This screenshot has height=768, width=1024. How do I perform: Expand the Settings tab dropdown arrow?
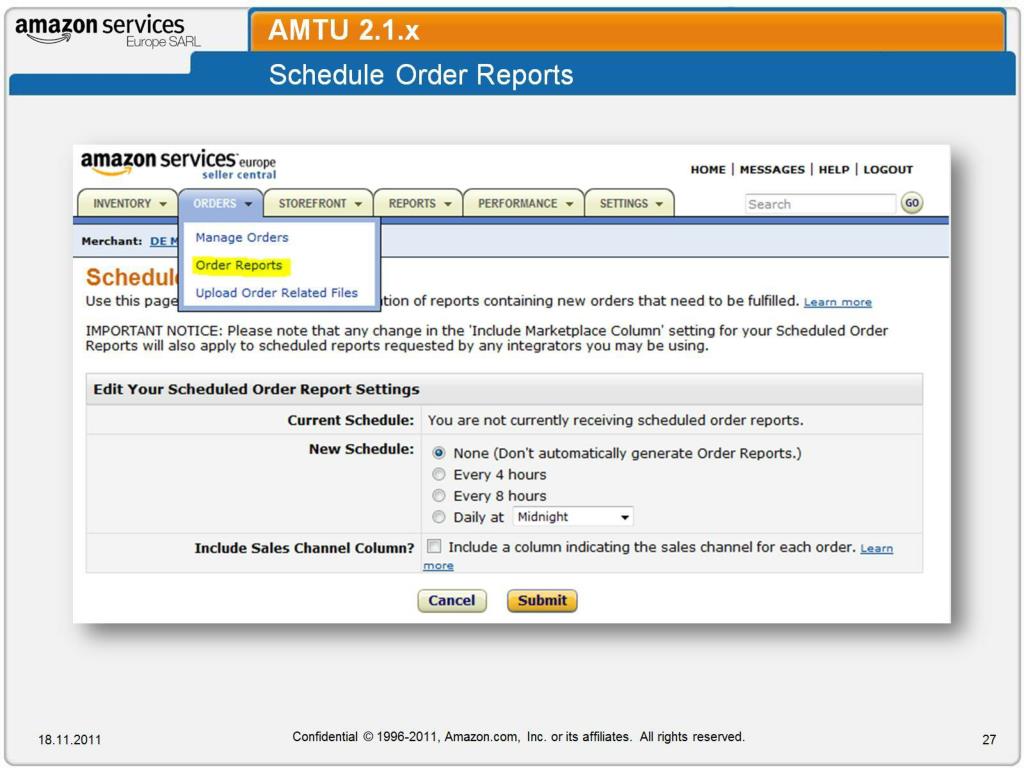coord(659,204)
